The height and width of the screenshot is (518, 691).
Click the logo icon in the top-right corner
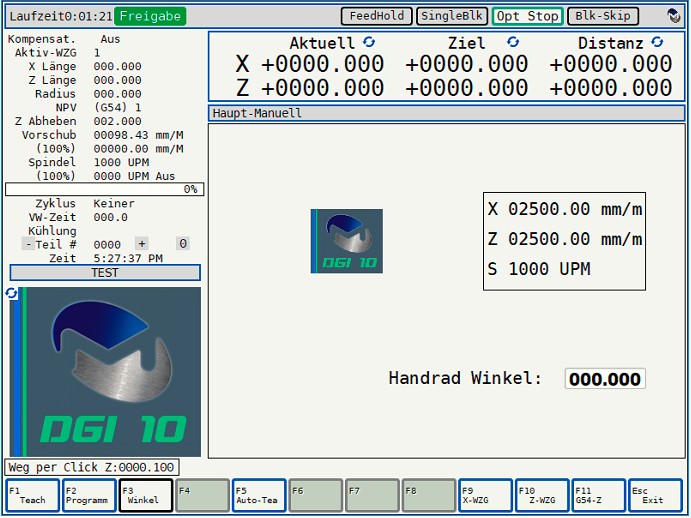(x=673, y=16)
